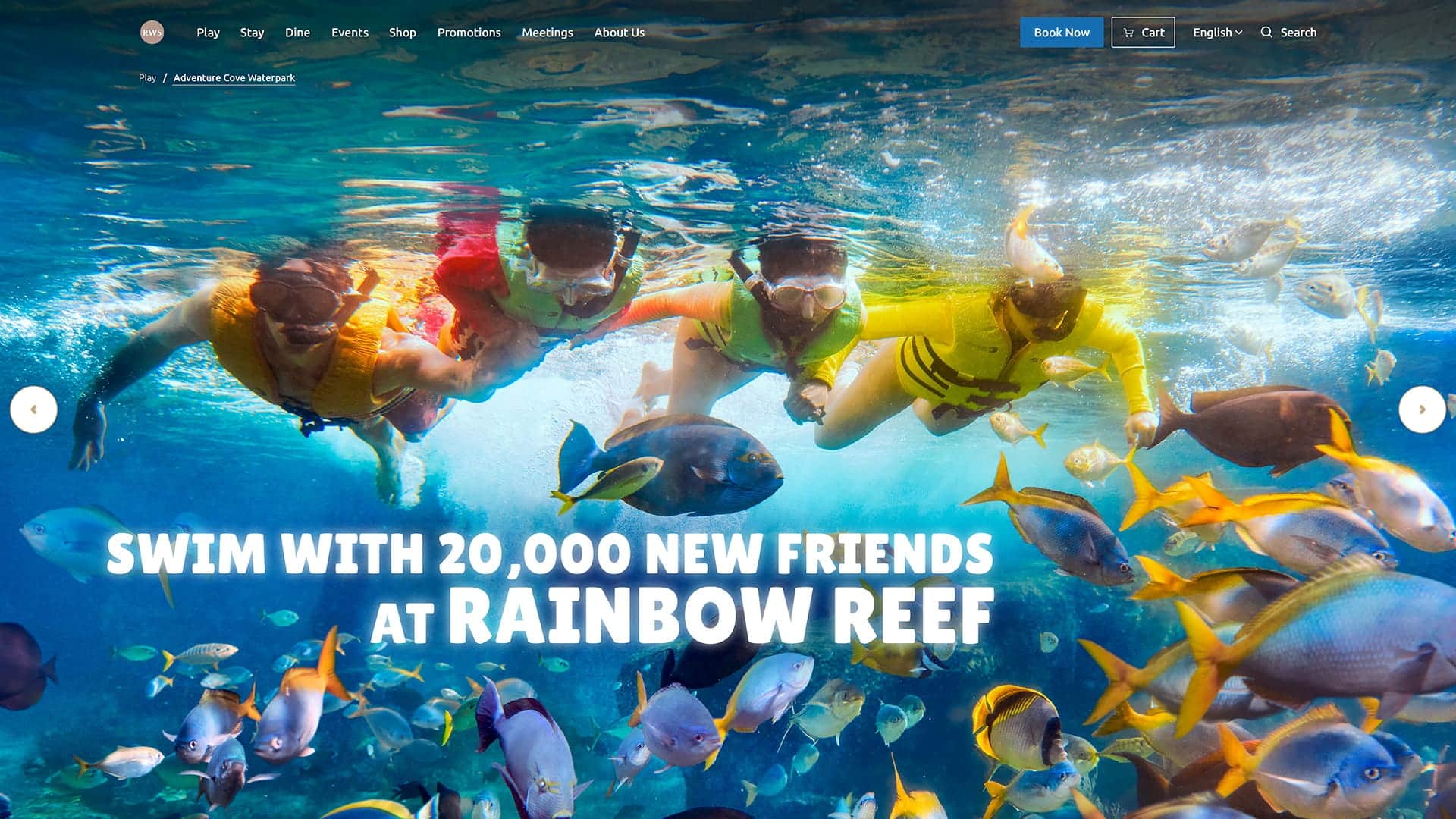The image size is (1456, 819).
Task: Open the Stay menu
Action: 252,33
